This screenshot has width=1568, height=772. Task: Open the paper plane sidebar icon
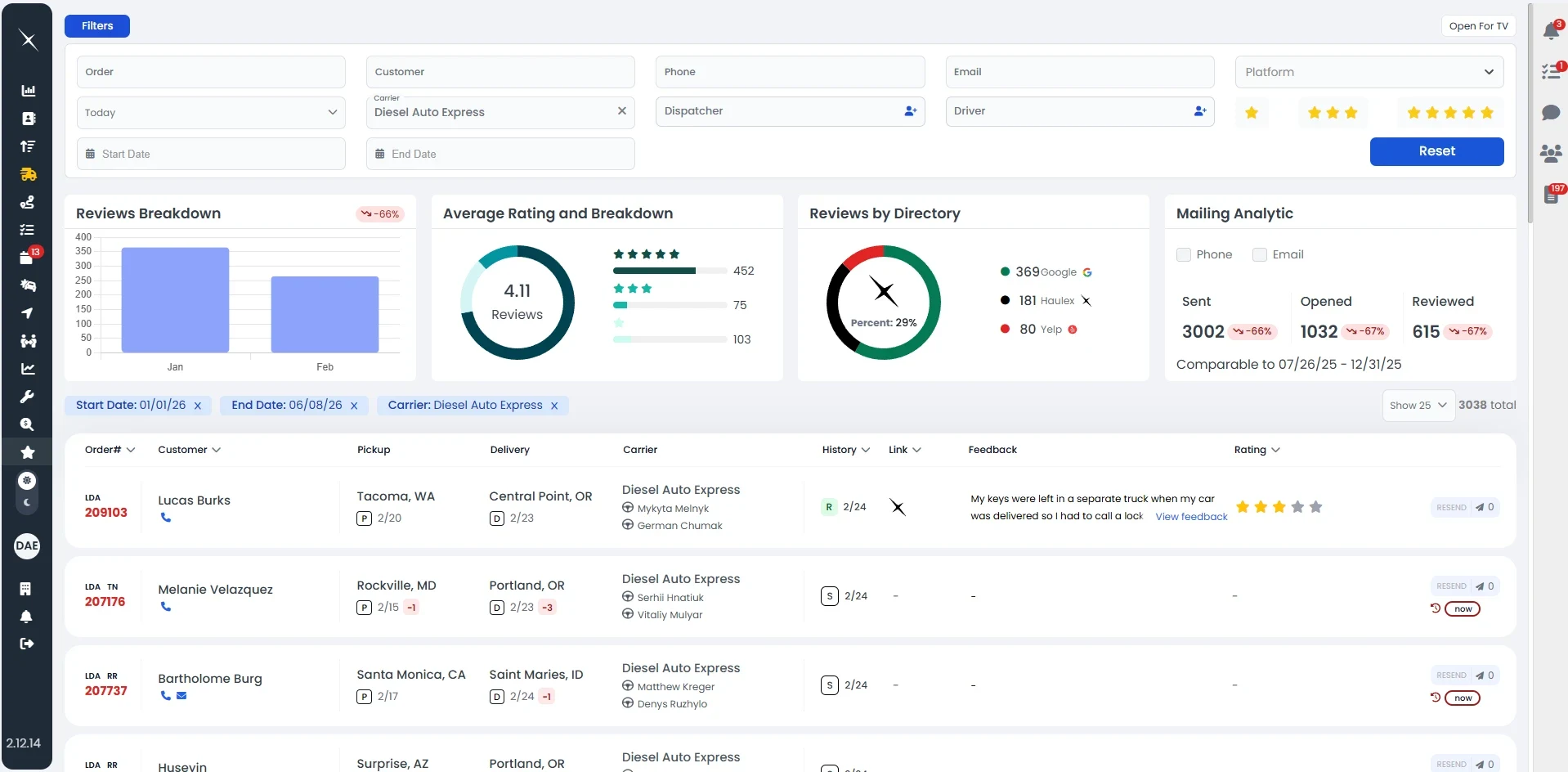click(x=28, y=313)
